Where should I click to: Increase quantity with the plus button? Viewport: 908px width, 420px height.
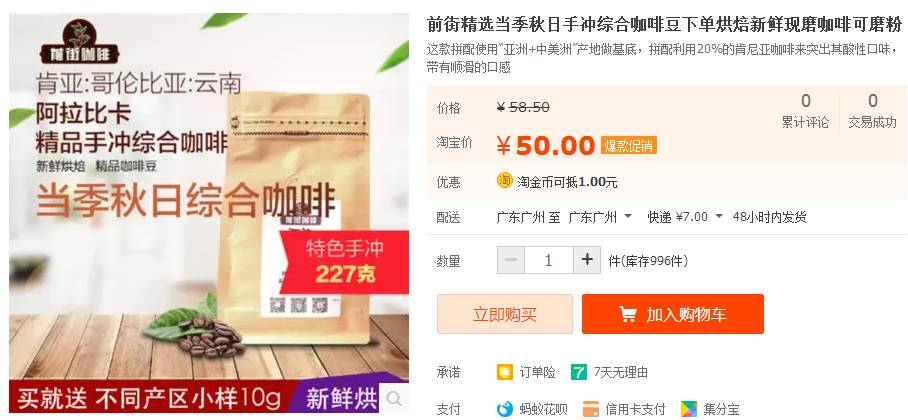[587, 260]
